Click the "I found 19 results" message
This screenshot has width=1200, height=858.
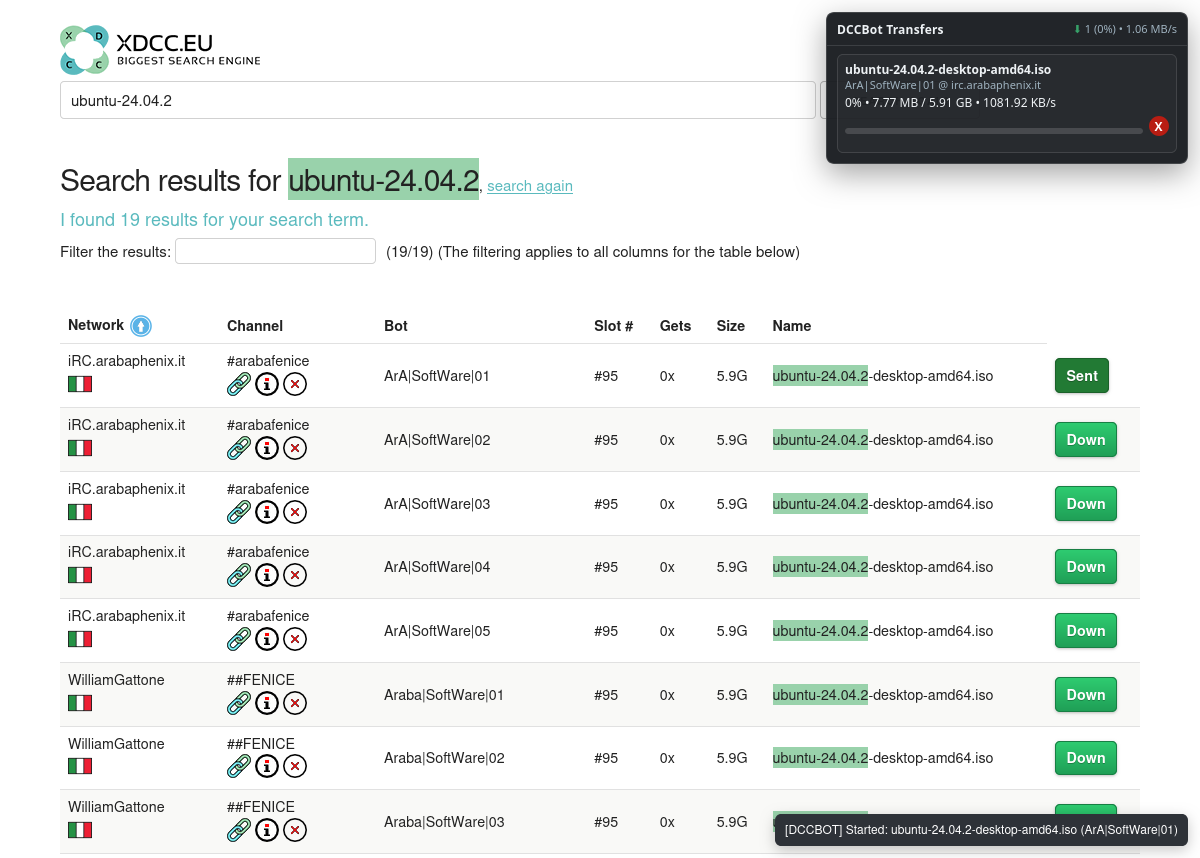(214, 220)
